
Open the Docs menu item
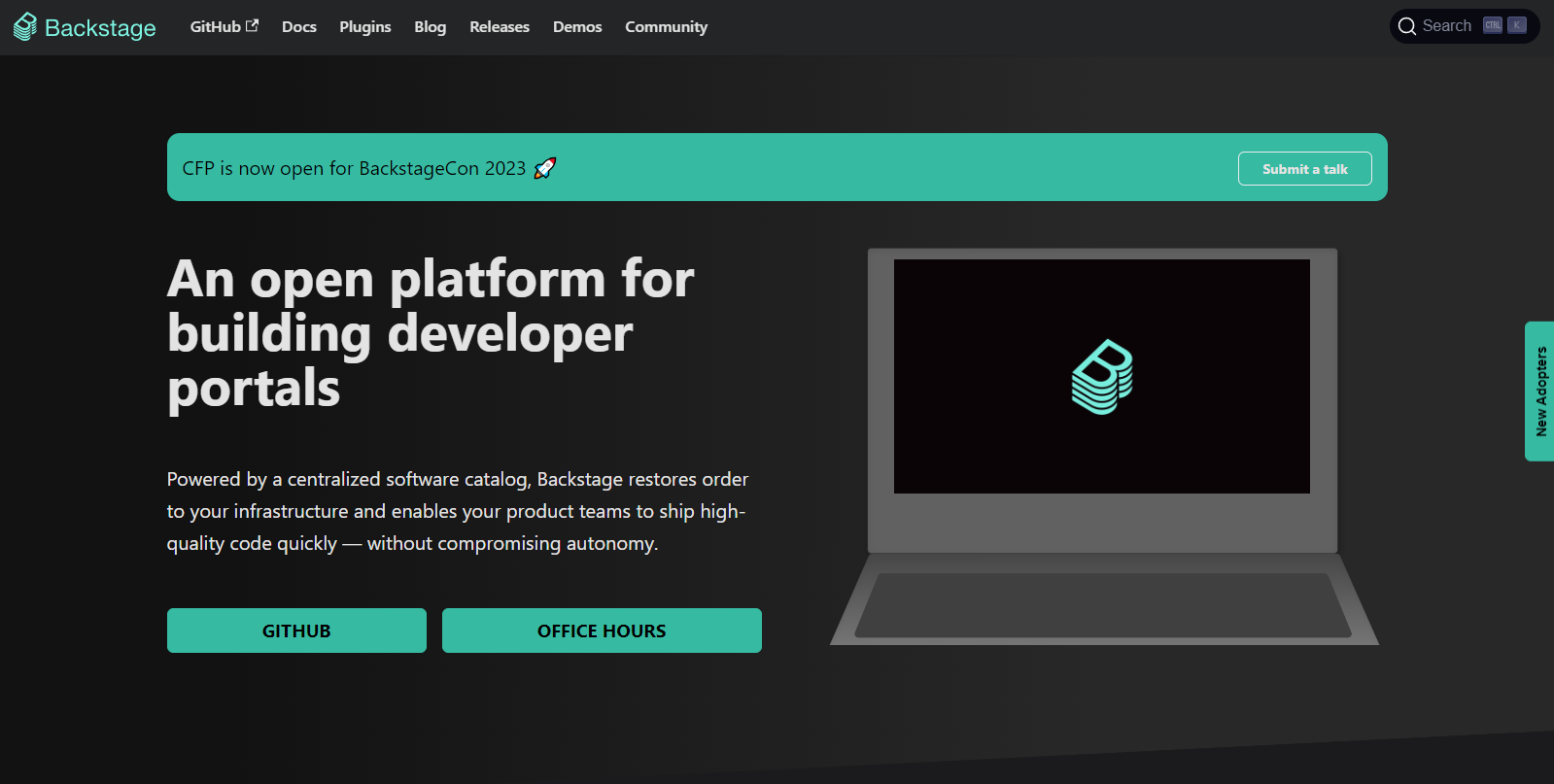(299, 27)
